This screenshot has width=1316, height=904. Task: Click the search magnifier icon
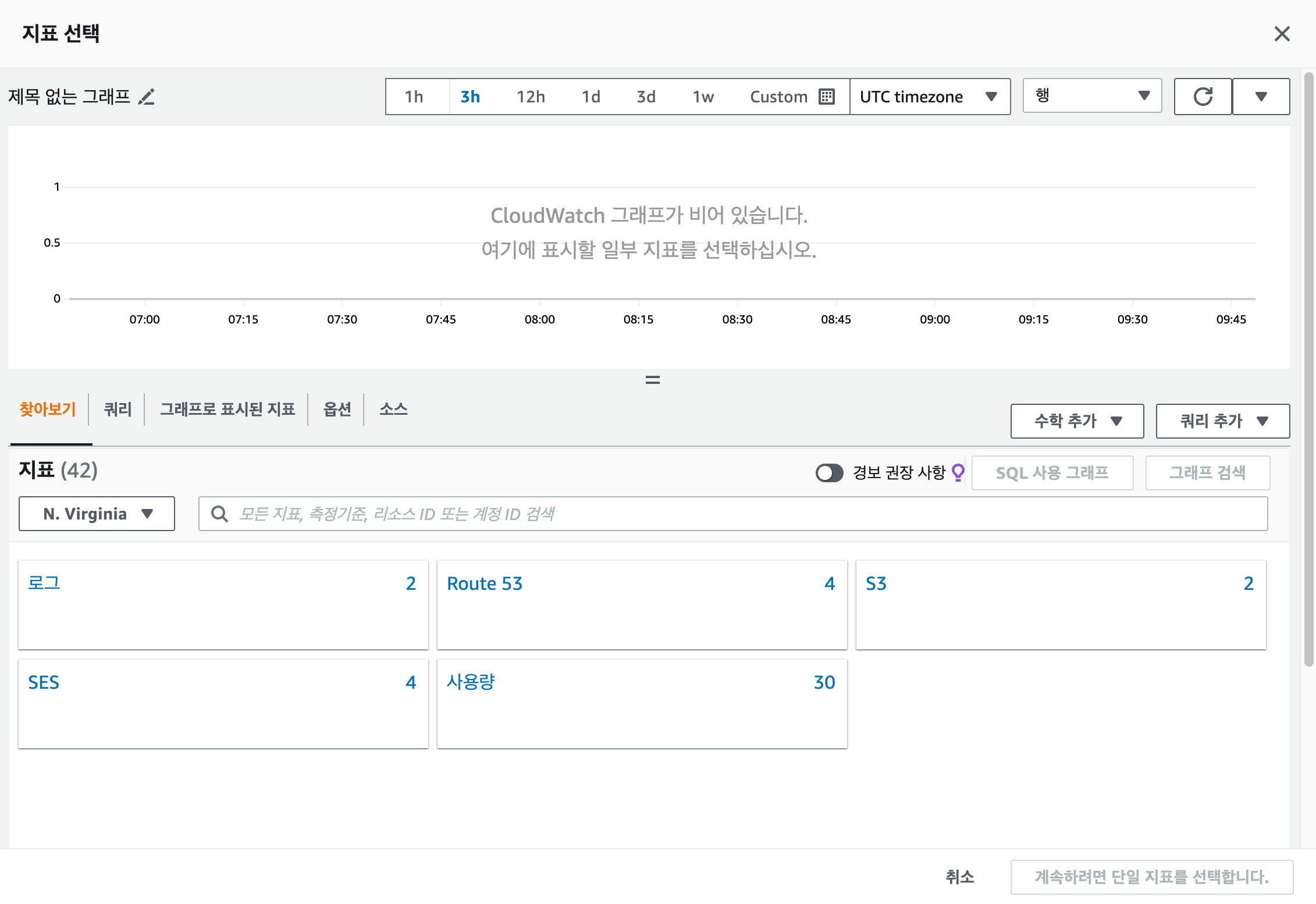click(219, 514)
